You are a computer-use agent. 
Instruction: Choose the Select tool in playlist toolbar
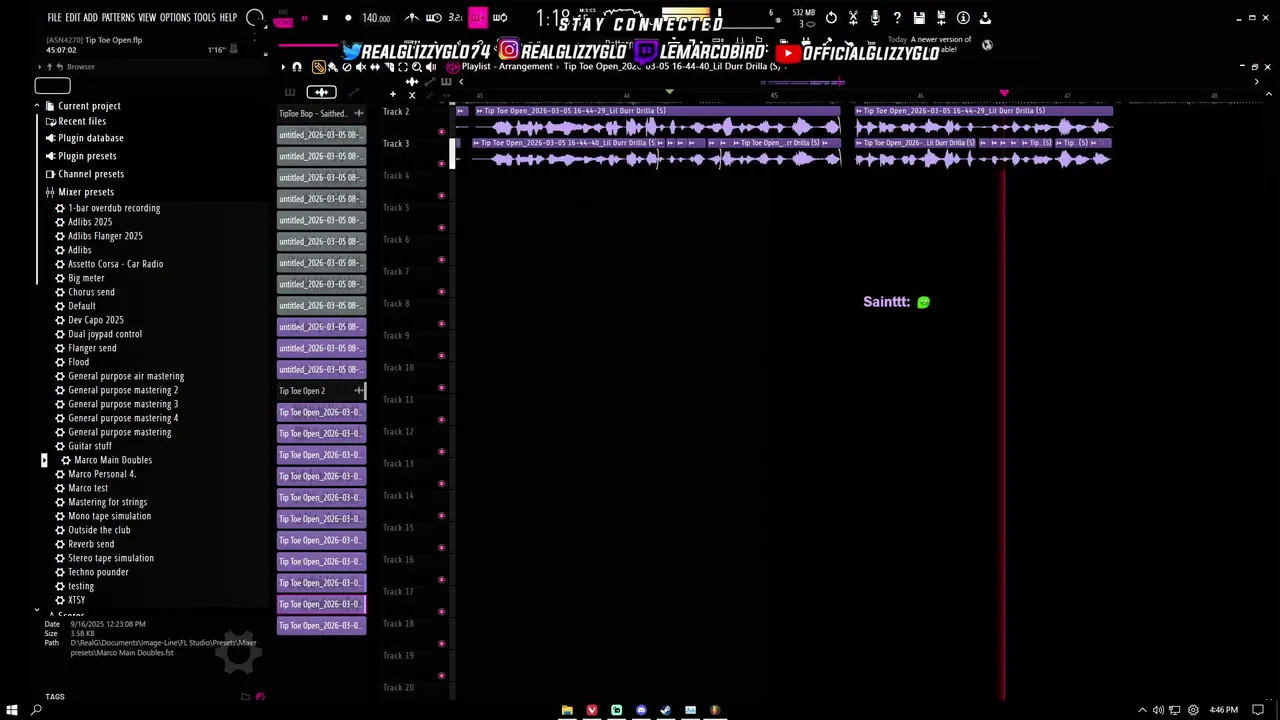point(403,67)
